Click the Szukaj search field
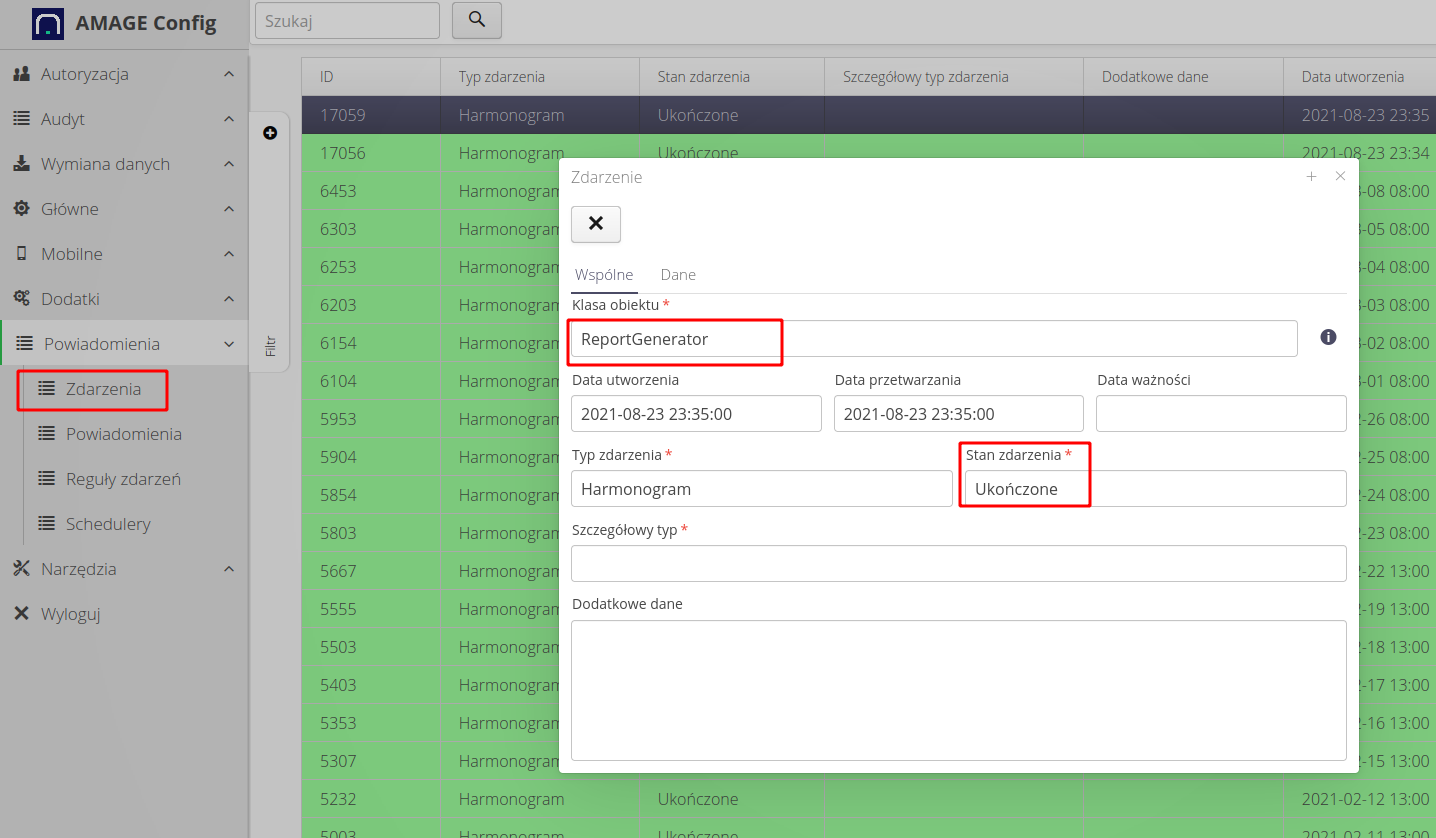1436x838 pixels. (x=347, y=20)
